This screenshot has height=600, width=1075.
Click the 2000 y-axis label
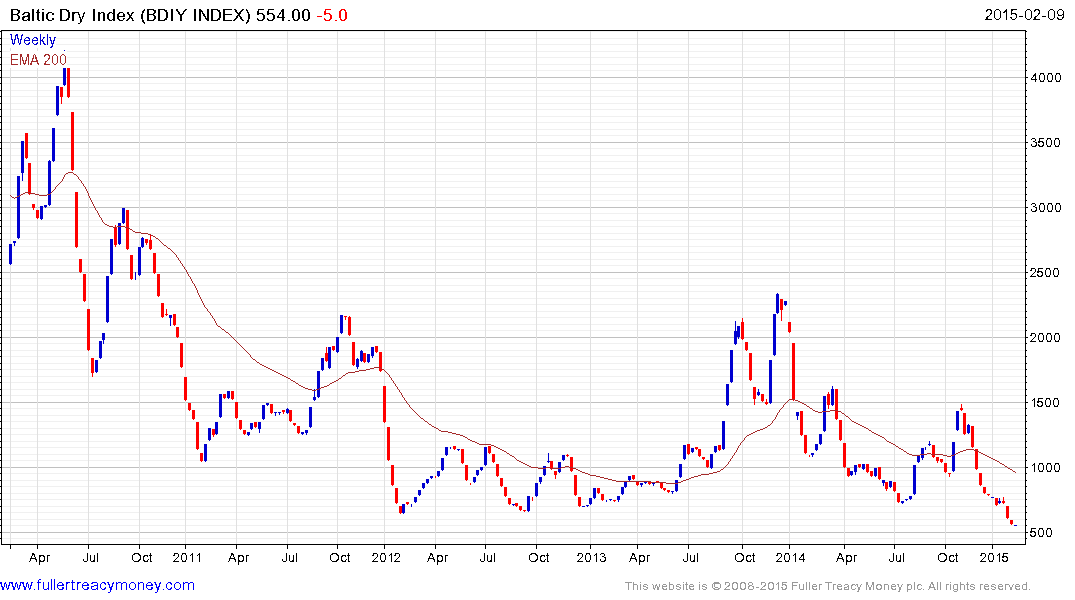tap(1046, 337)
